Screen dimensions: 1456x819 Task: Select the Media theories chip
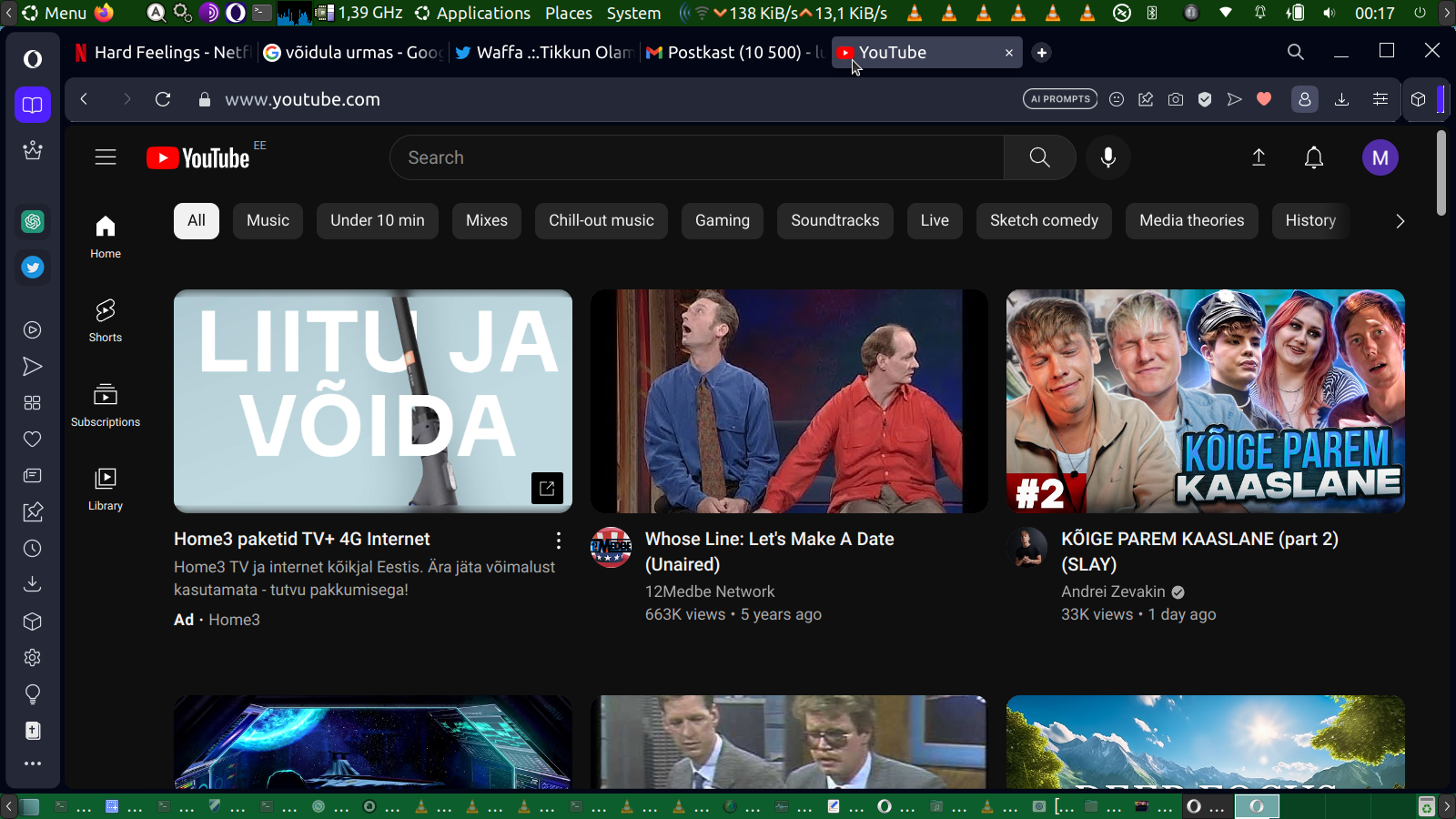click(1192, 221)
